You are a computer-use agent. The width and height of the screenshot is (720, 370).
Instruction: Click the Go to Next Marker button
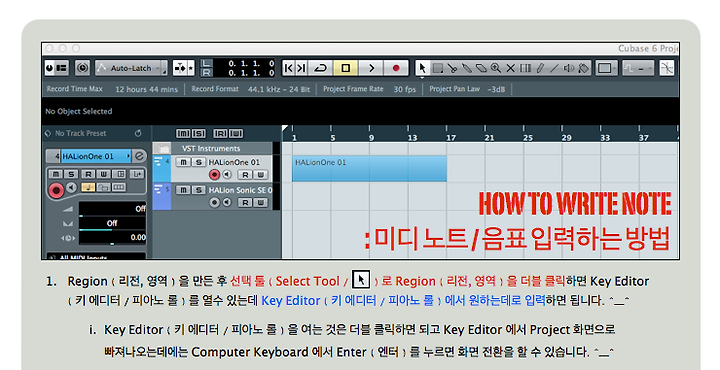(301, 68)
